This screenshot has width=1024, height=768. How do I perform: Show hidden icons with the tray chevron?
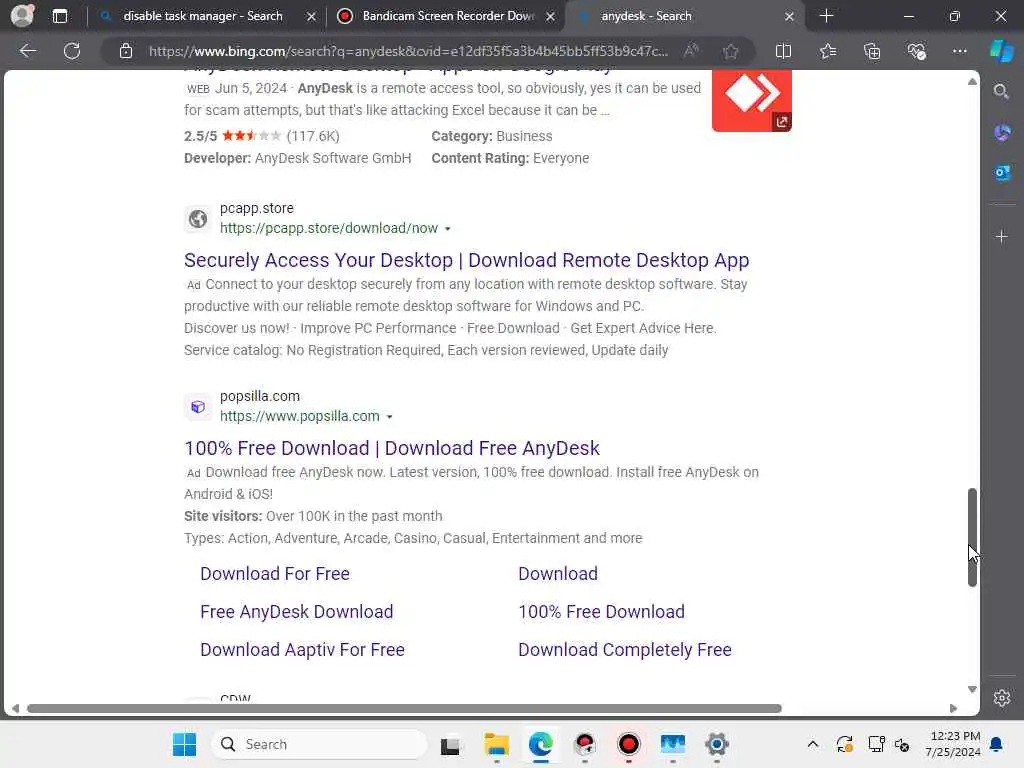[x=812, y=744]
